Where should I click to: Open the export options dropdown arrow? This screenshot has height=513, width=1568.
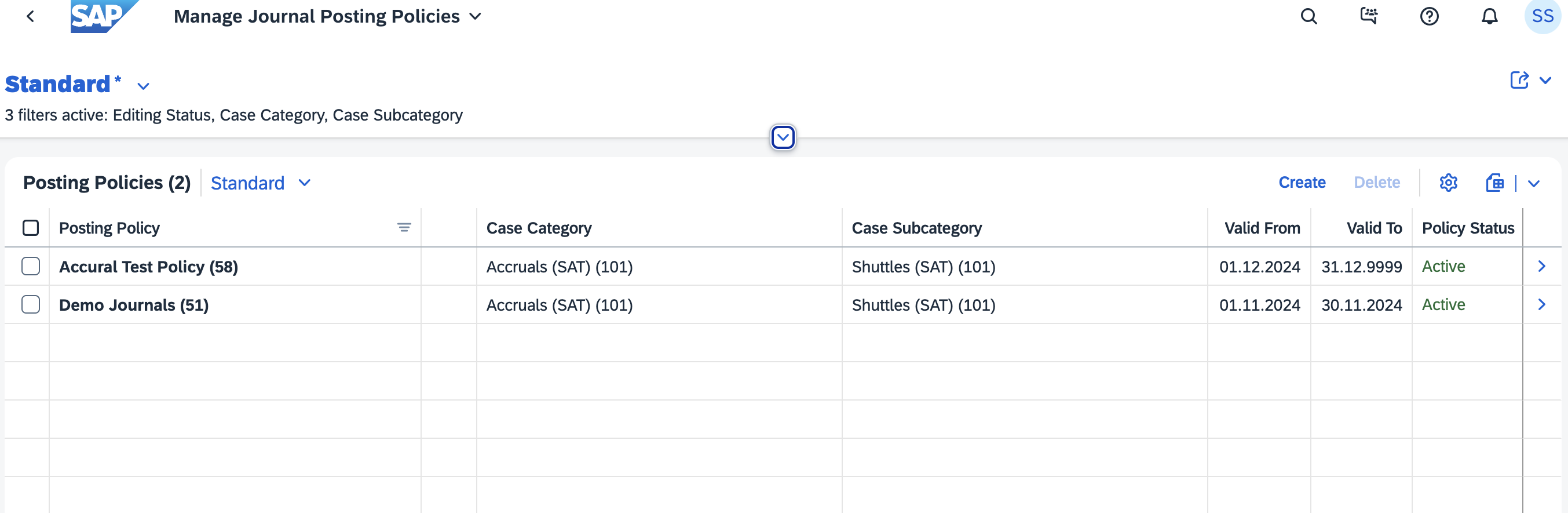pyautogui.click(x=1534, y=183)
